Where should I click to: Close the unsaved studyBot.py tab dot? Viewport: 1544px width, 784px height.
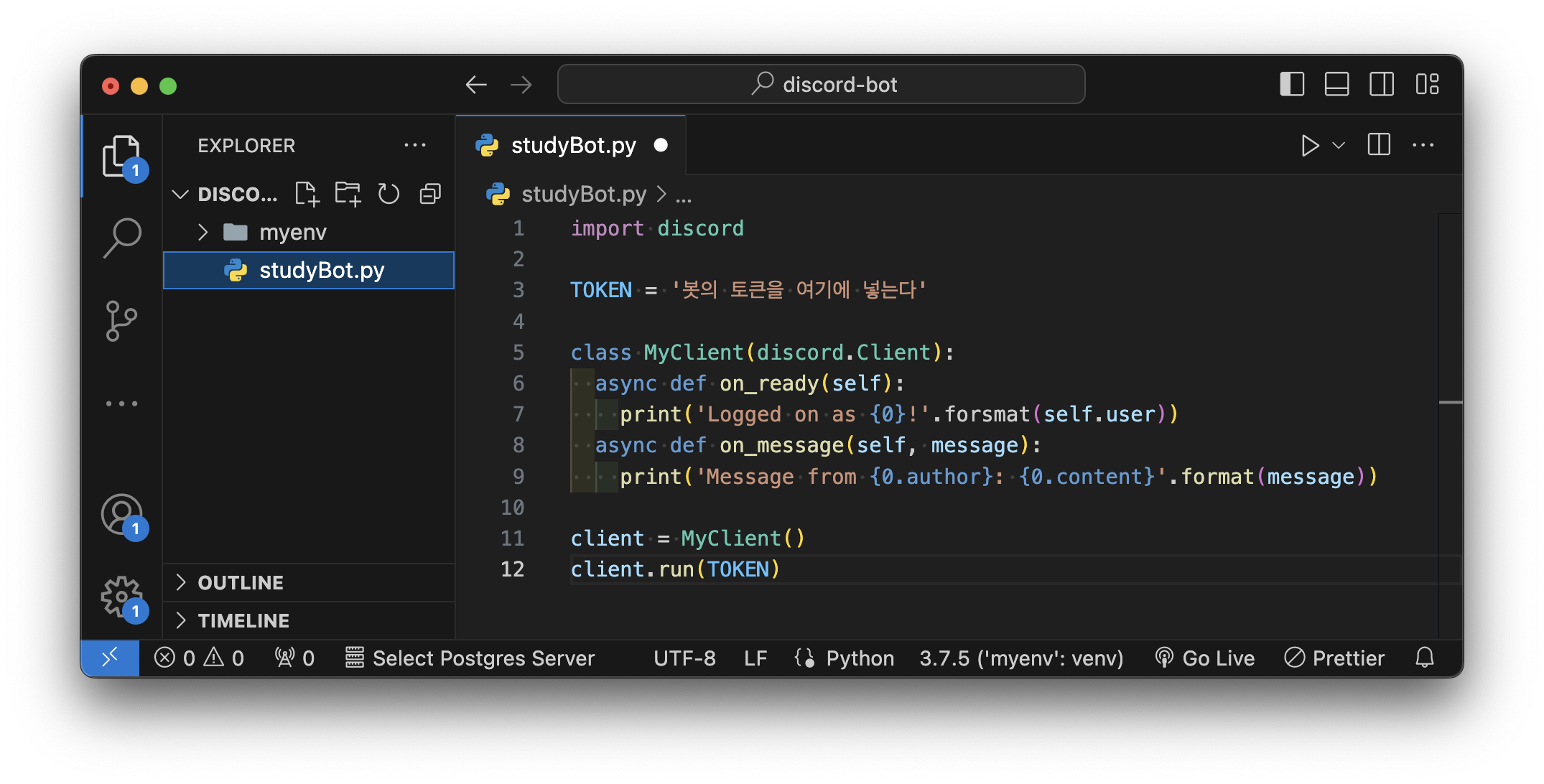coord(661,145)
